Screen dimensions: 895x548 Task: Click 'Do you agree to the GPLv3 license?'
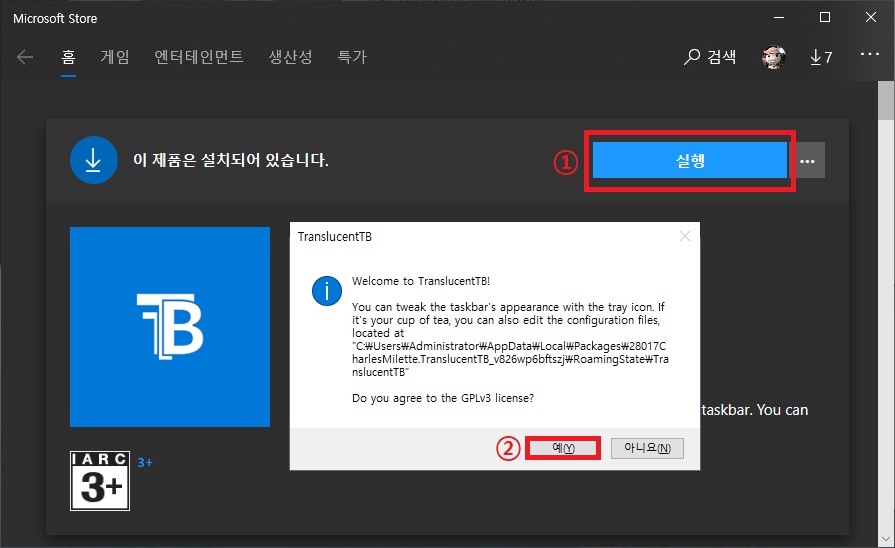pos(443,398)
